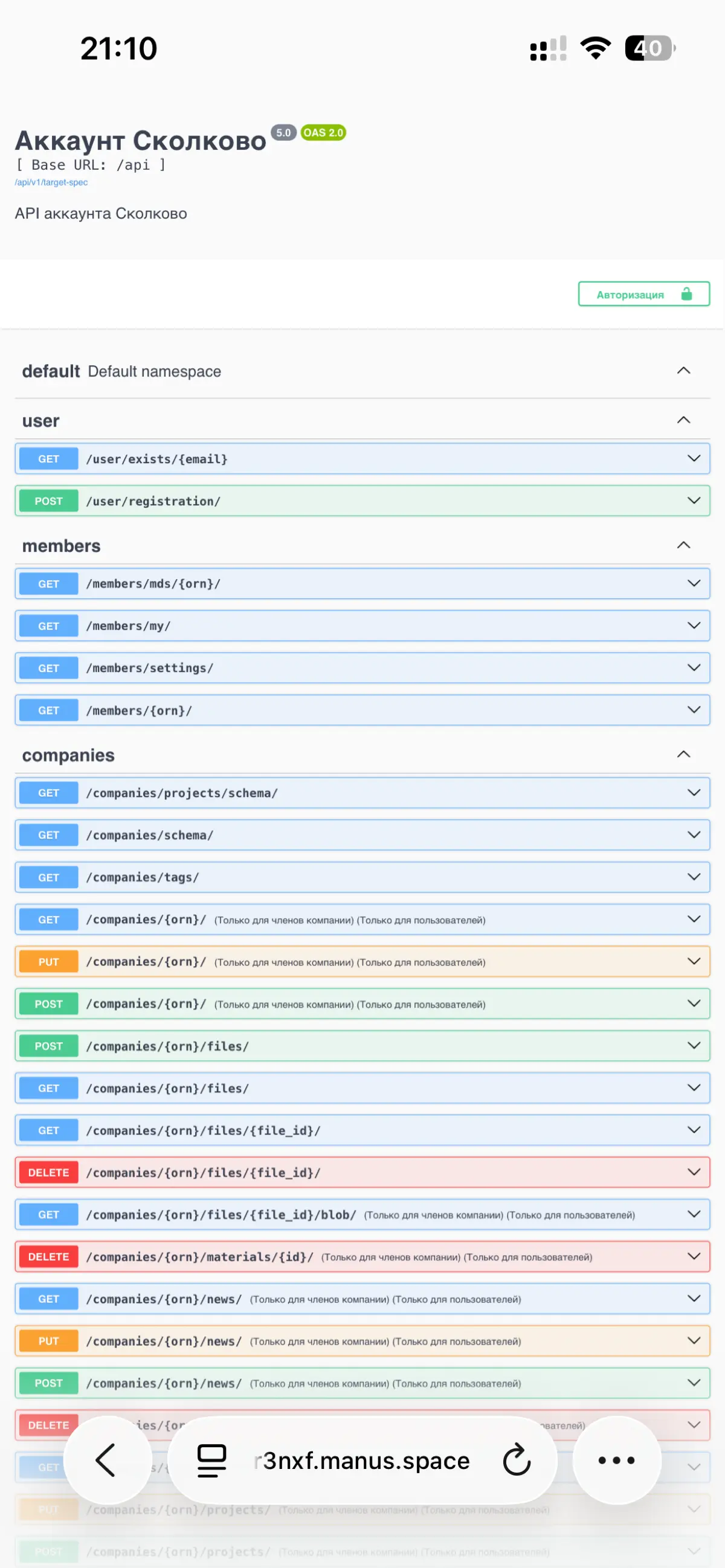Open /companies/schema/ path text
Screen dimensions: 725x1568
(150, 835)
